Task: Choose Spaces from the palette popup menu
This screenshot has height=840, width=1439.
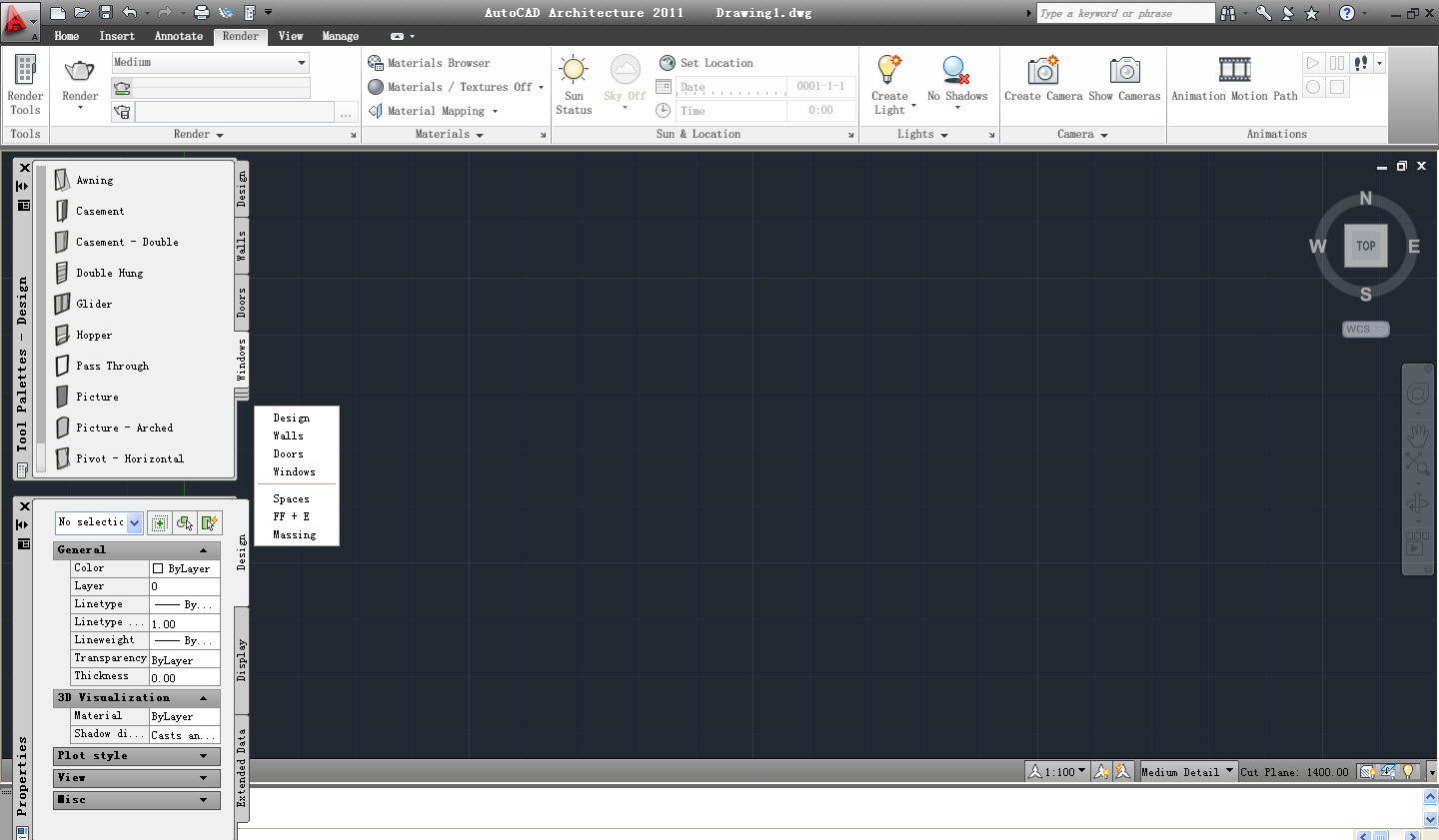Action: click(292, 498)
